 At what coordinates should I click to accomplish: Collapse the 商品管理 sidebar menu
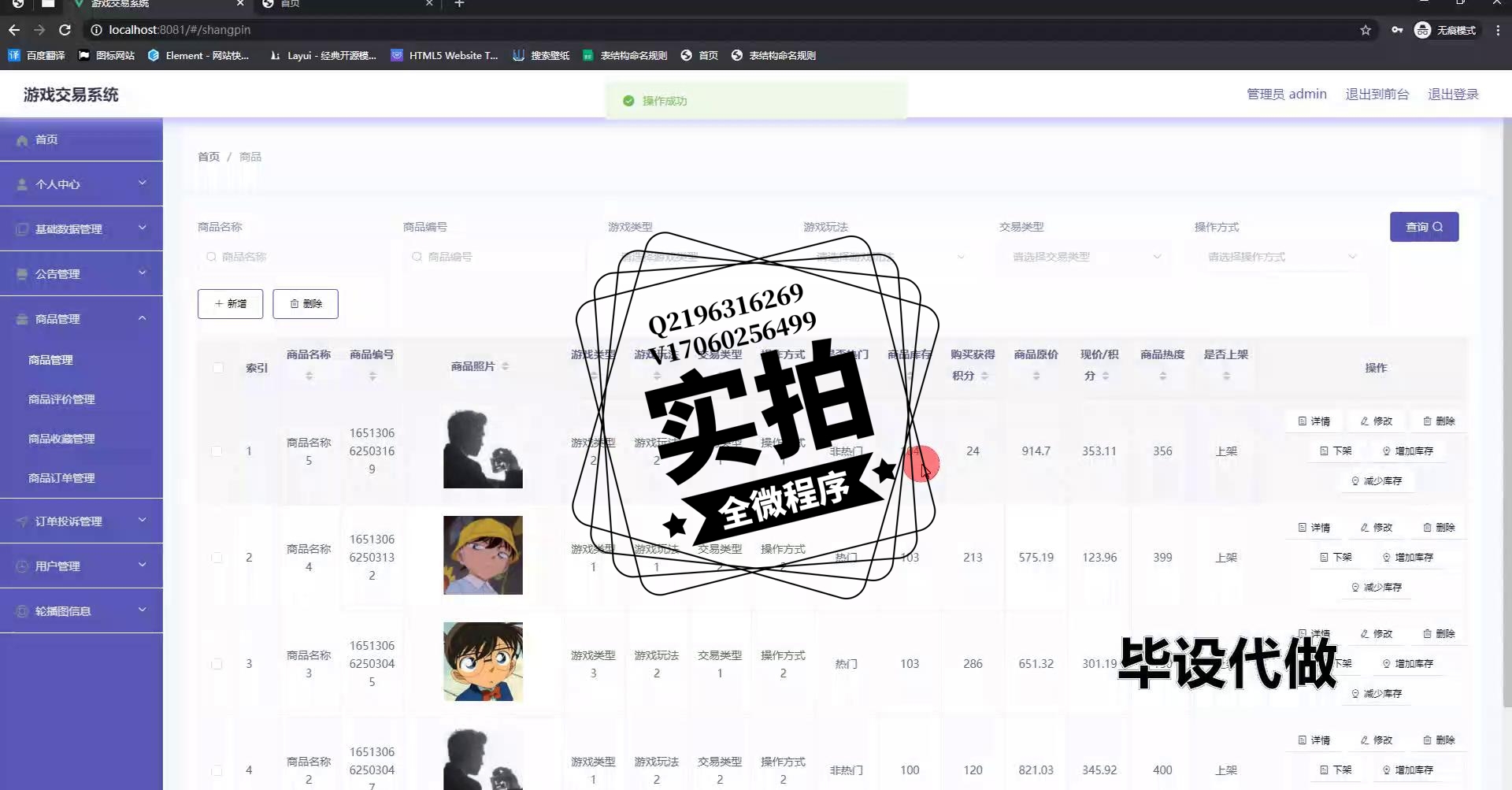(x=81, y=319)
